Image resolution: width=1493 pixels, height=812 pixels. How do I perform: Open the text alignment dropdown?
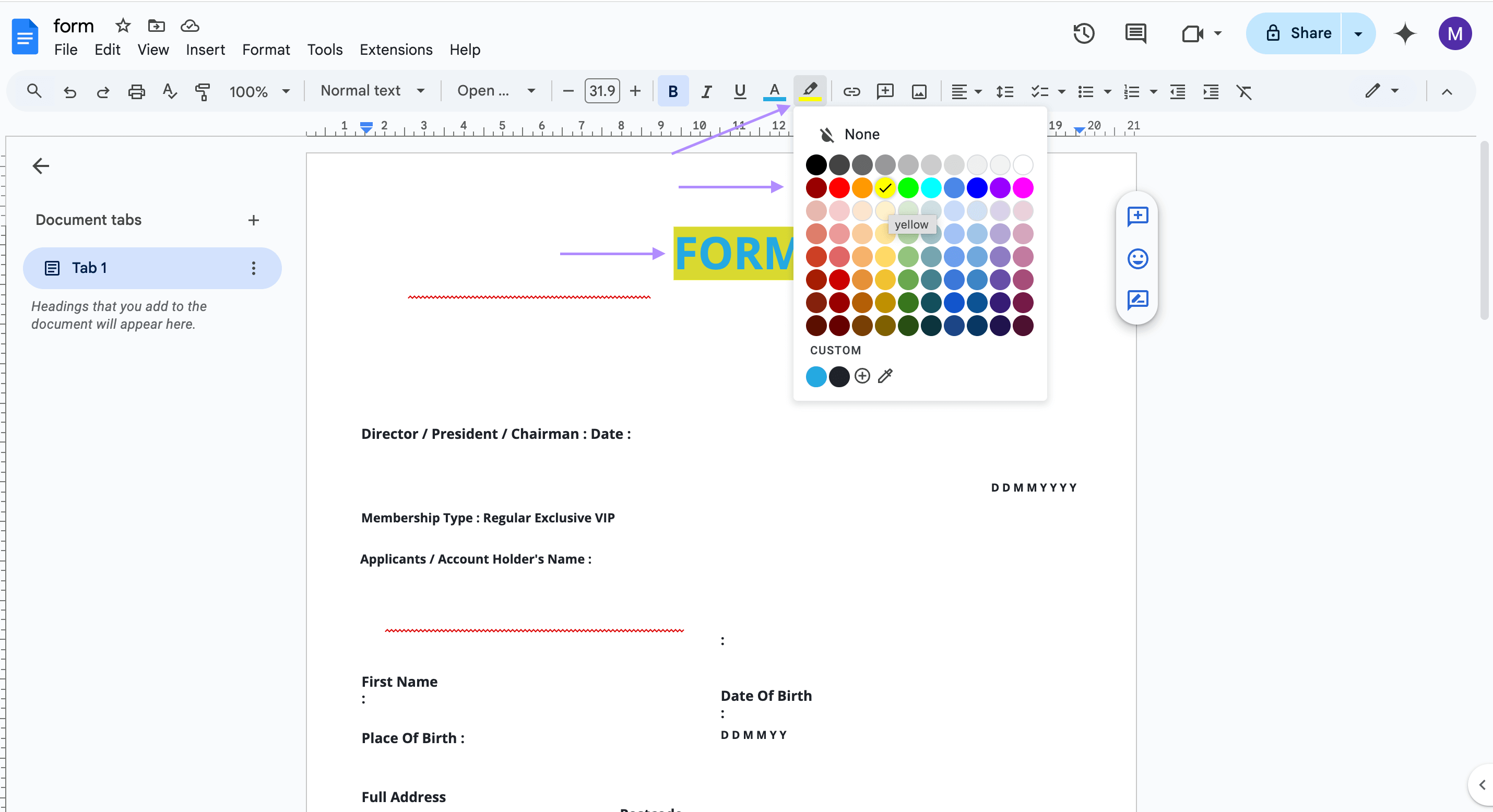tap(966, 91)
